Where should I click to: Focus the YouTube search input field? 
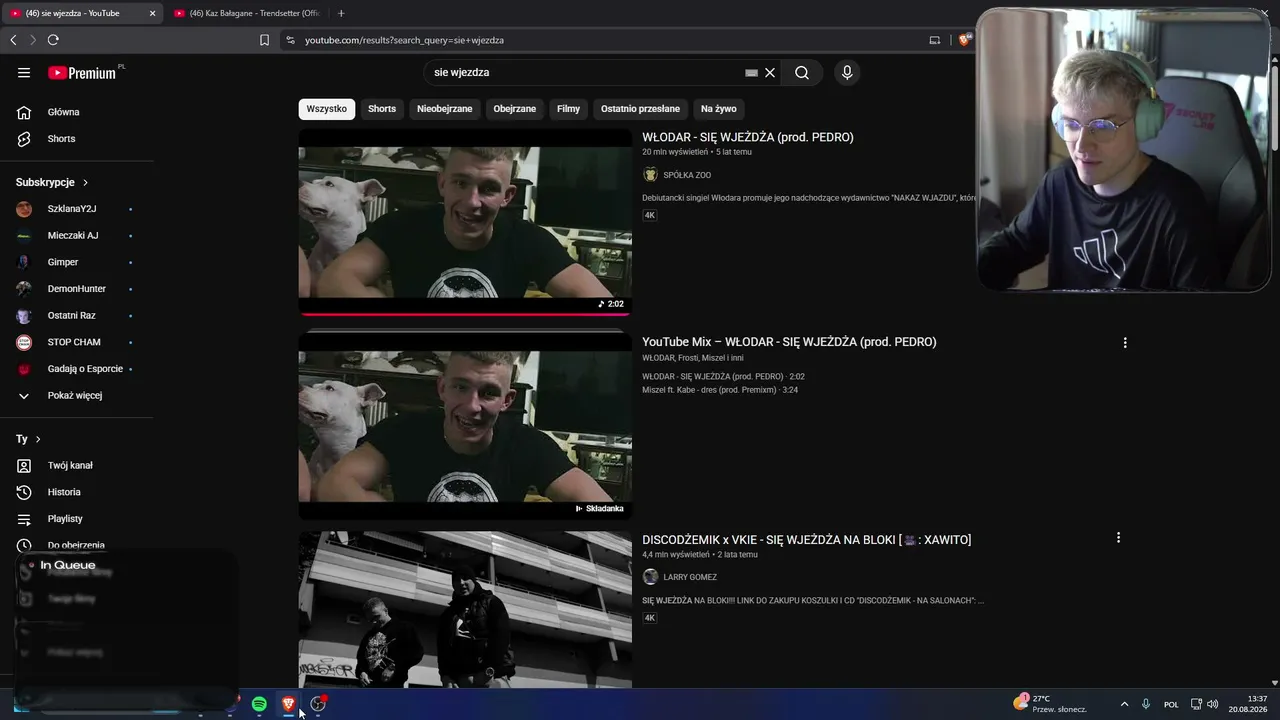coord(587,73)
